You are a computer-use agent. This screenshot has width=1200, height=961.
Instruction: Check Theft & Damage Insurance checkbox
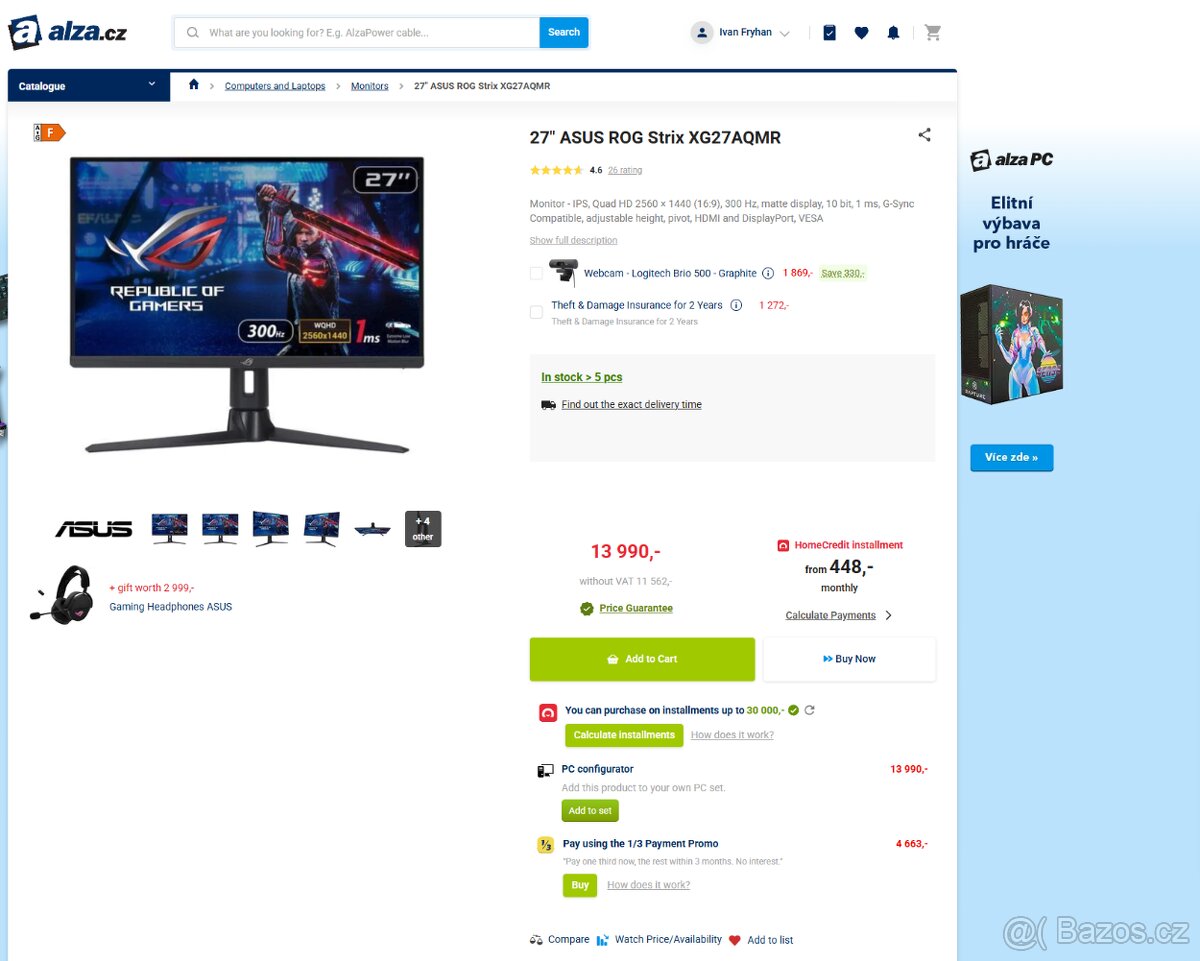(536, 312)
